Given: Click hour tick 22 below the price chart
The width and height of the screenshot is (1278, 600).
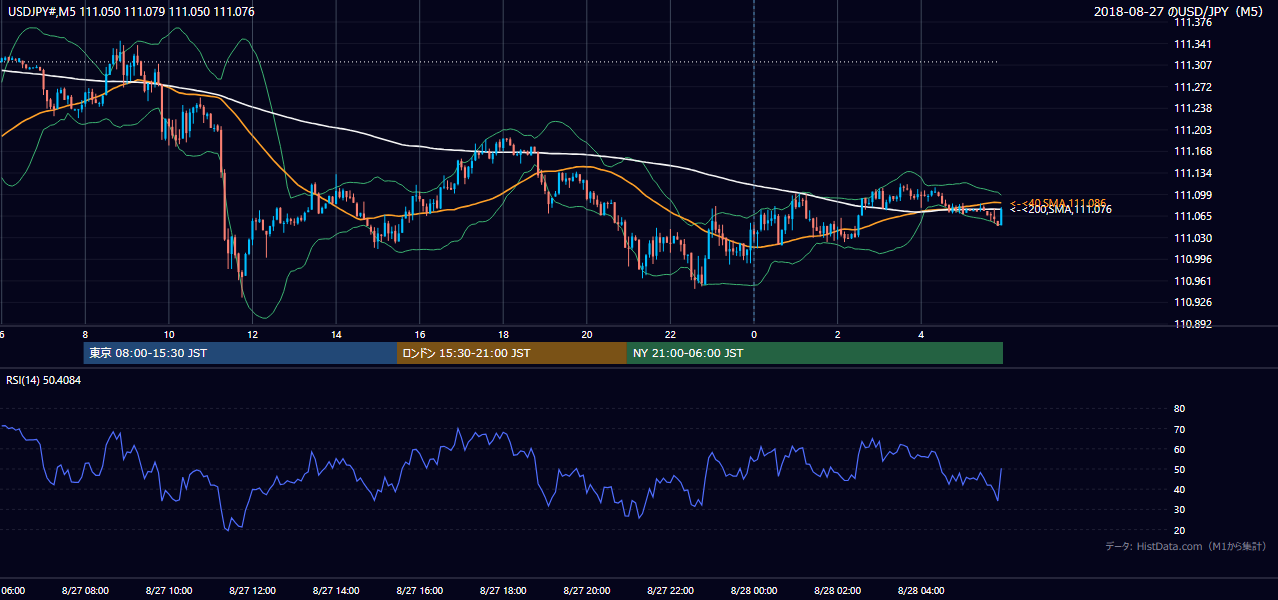Looking at the screenshot, I should 670,335.
